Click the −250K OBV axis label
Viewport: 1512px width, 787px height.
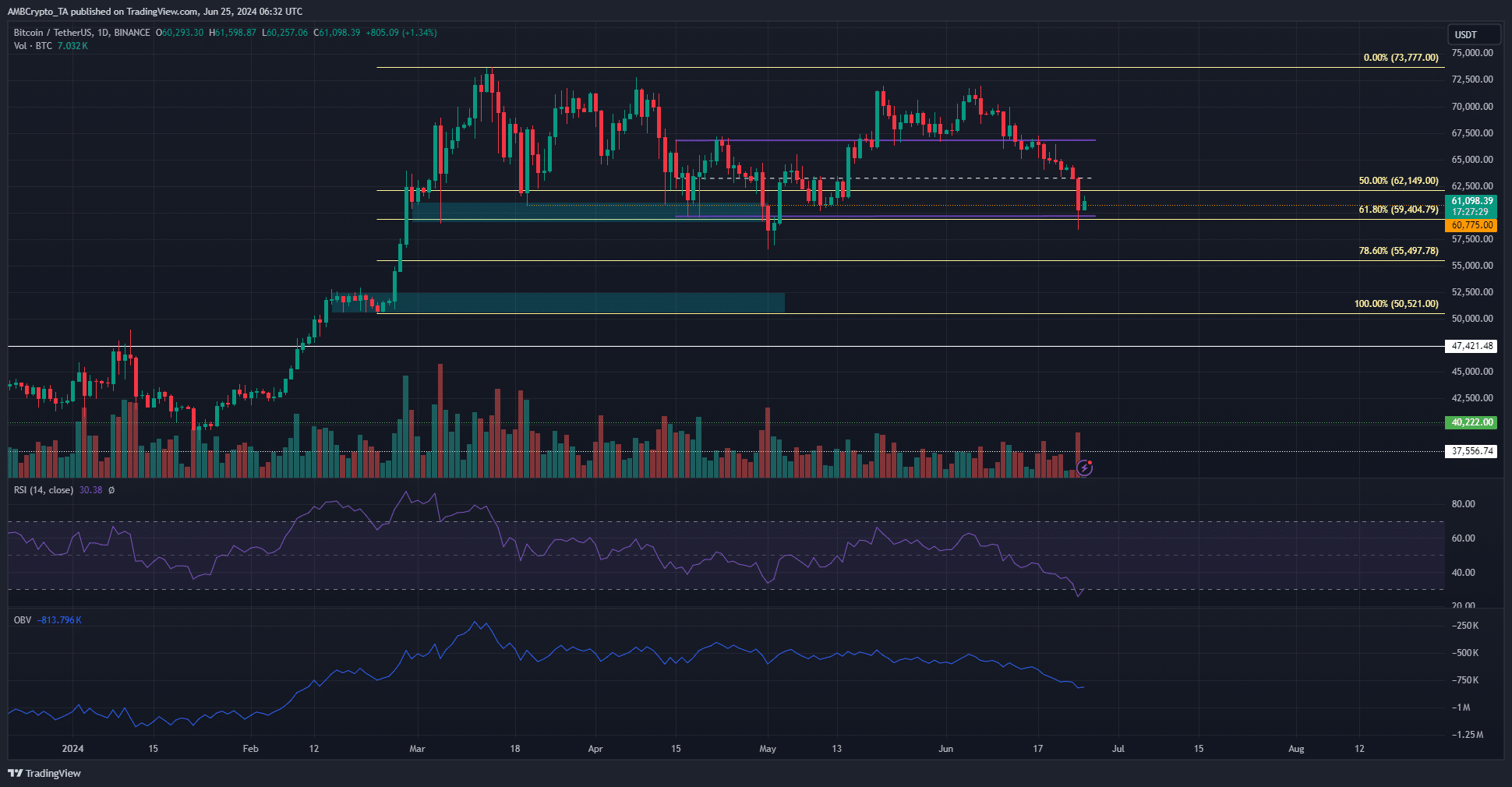(1465, 626)
